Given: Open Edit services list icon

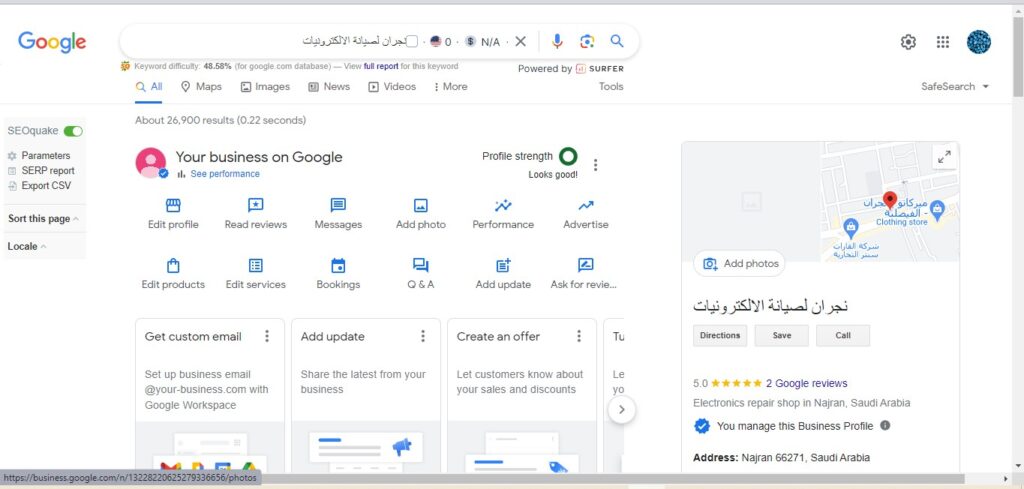Looking at the screenshot, I should pos(255,266).
